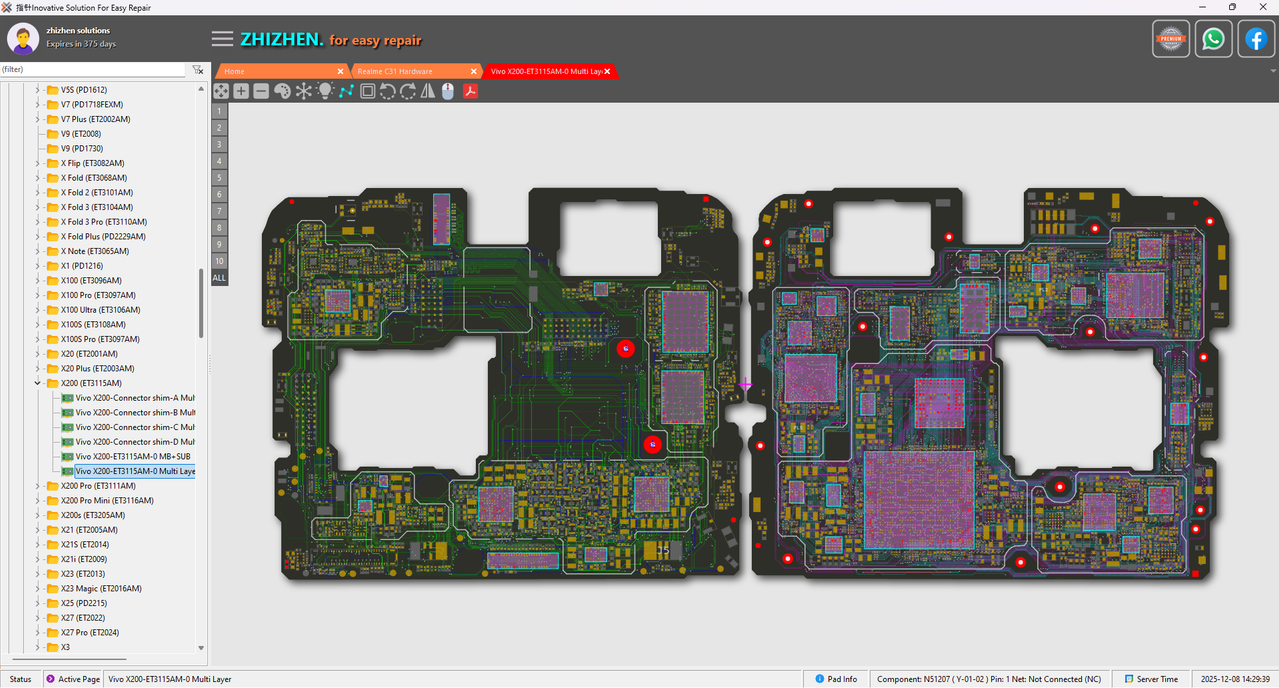Click the device tree vertical scrollbar
Screen dimensions: 1279x688
click(x=202, y=303)
